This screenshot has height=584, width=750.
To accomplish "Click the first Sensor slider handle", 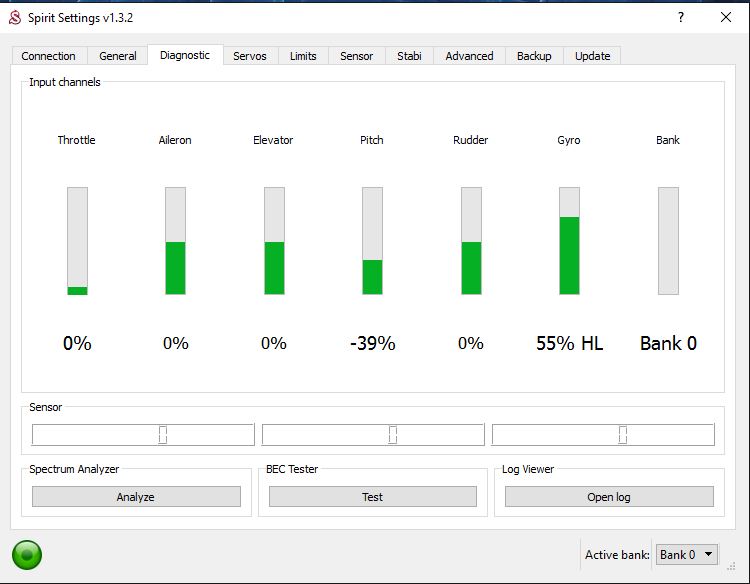I will click(x=163, y=435).
